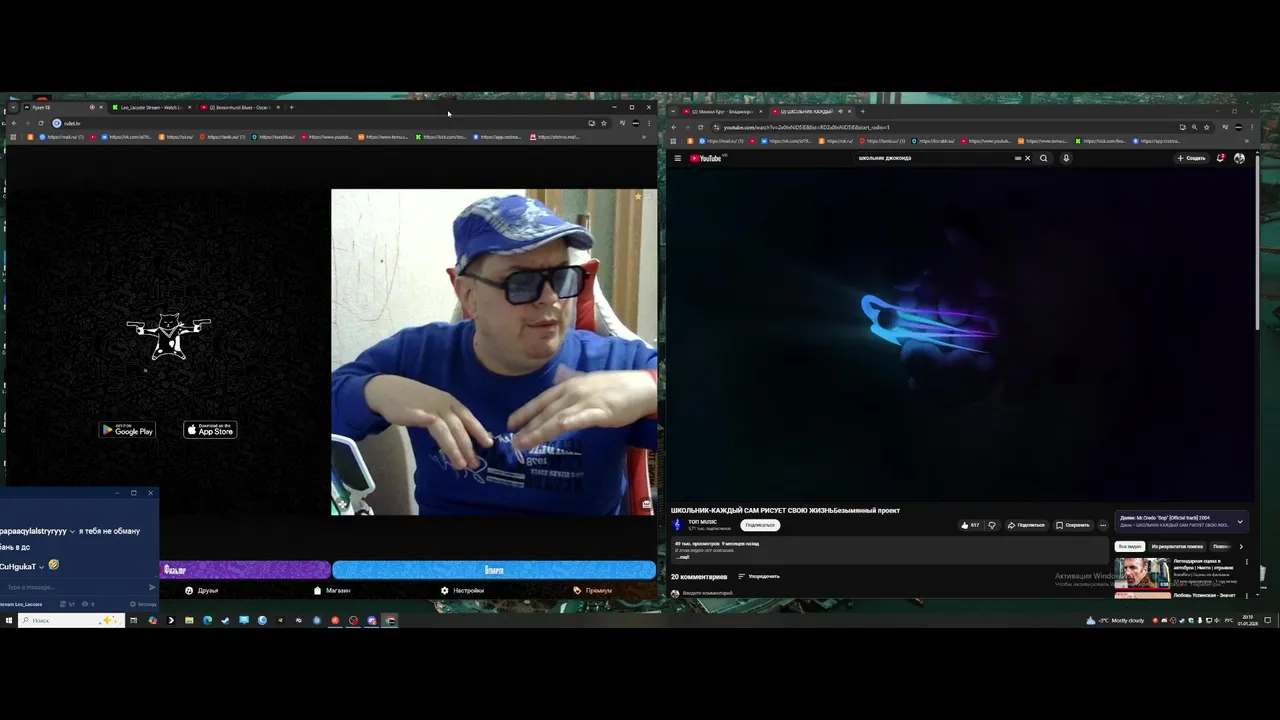Open Упорядочить comments sort dropdown
This screenshot has width=1280, height=720.
coord(759,577)
